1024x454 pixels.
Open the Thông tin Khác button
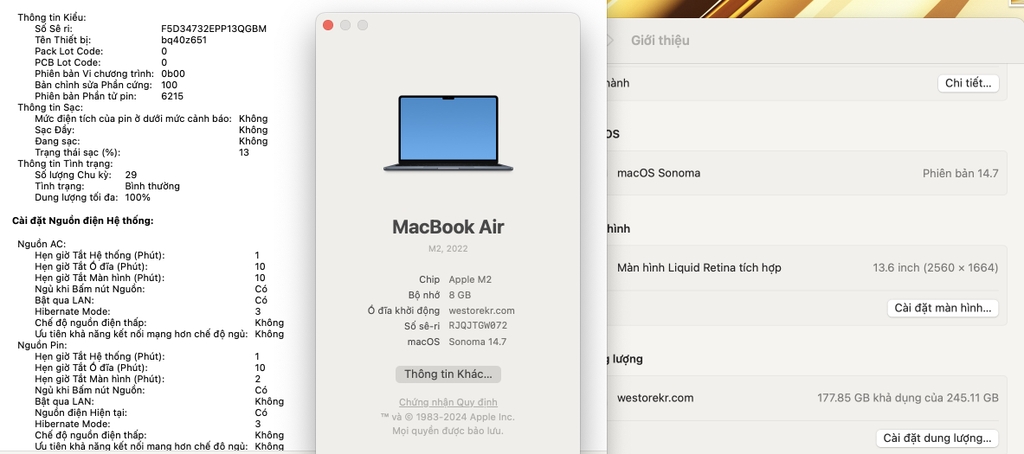(x=448, y=374)
